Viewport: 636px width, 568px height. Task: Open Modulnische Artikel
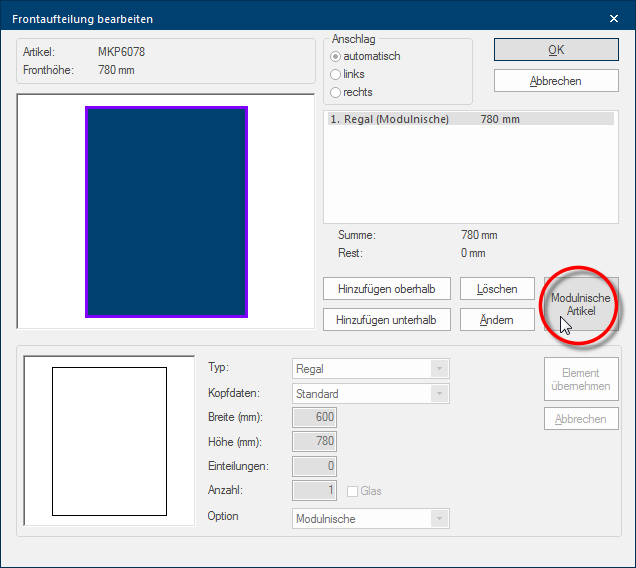pyautogui.click(x=581, y=305)
